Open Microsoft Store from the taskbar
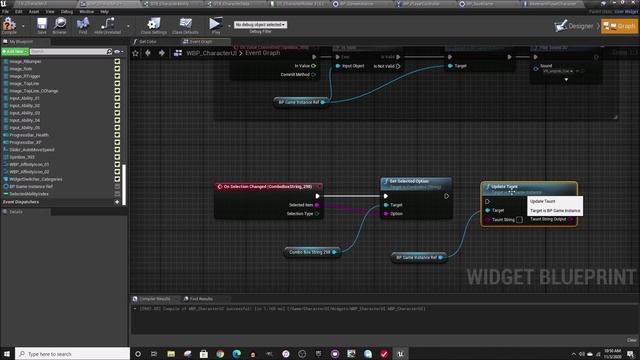 [204, 354]
